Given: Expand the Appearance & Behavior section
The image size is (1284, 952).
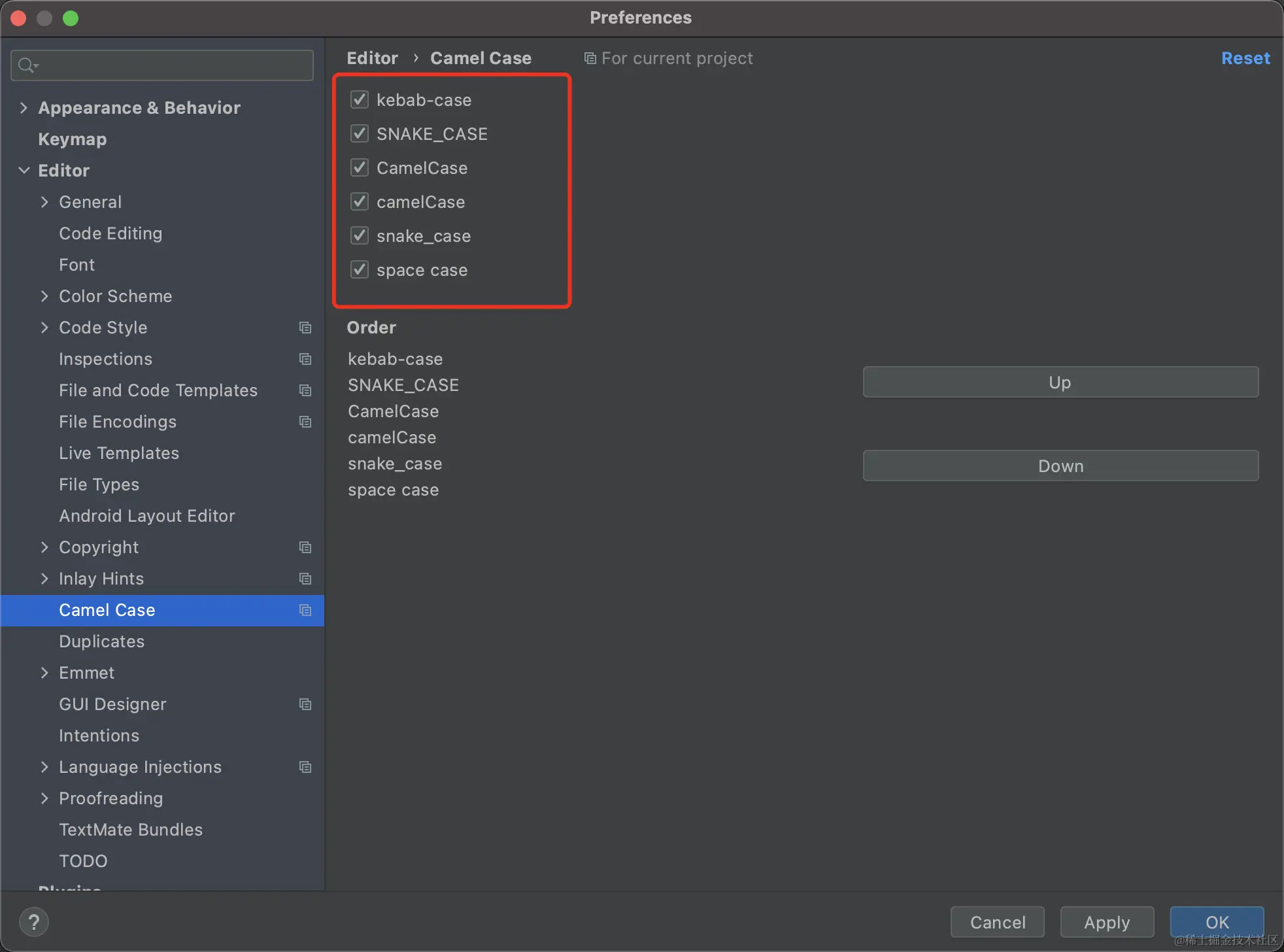Looking at the screenshot, I should pyautogui.click(x=24, y=107).
